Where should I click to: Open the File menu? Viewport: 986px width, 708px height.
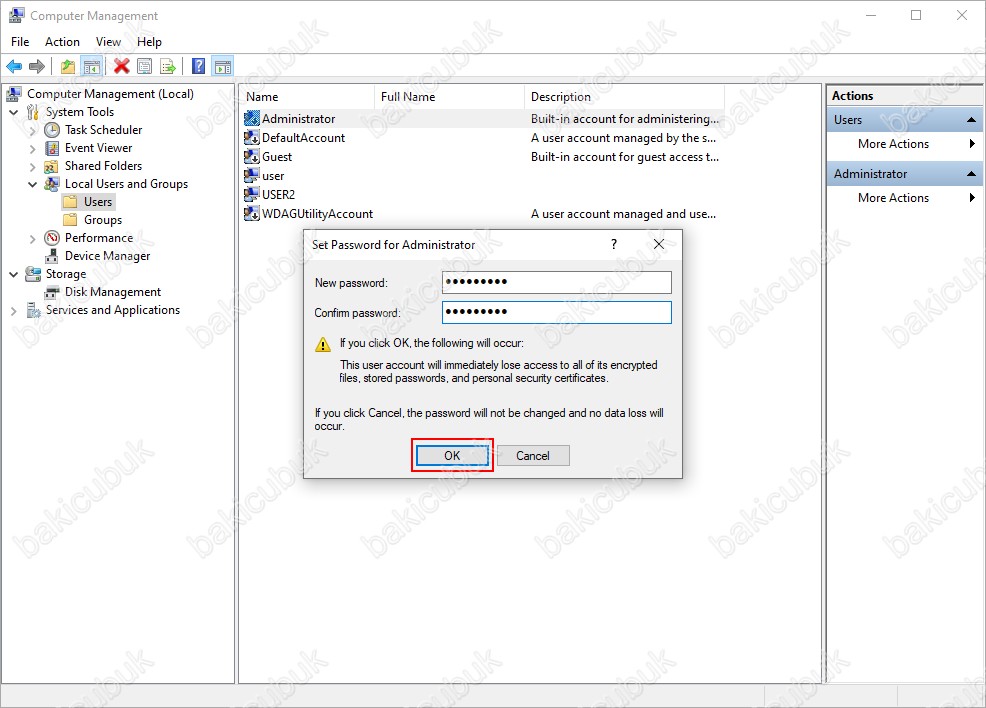[x=20, y=41]
